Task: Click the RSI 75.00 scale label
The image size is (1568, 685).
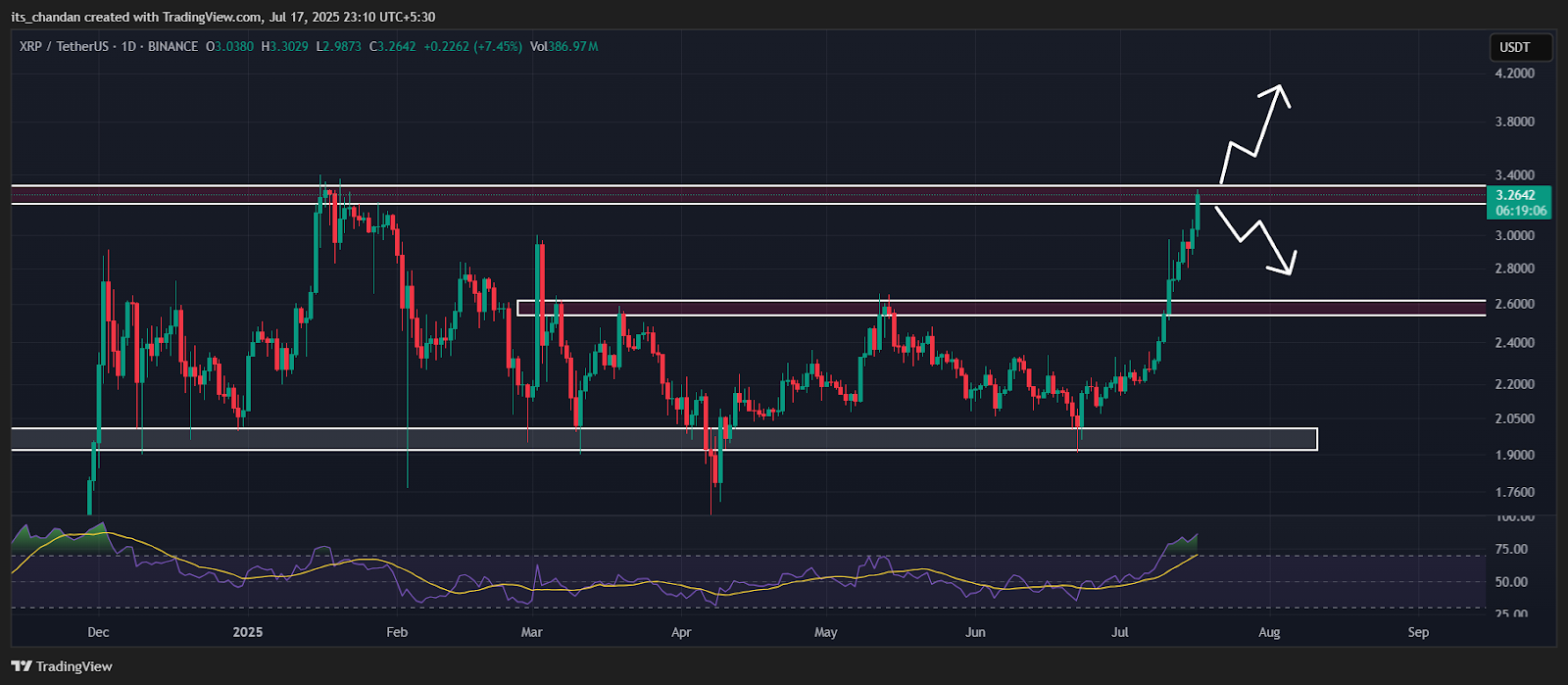Action: click(1513, 549)
